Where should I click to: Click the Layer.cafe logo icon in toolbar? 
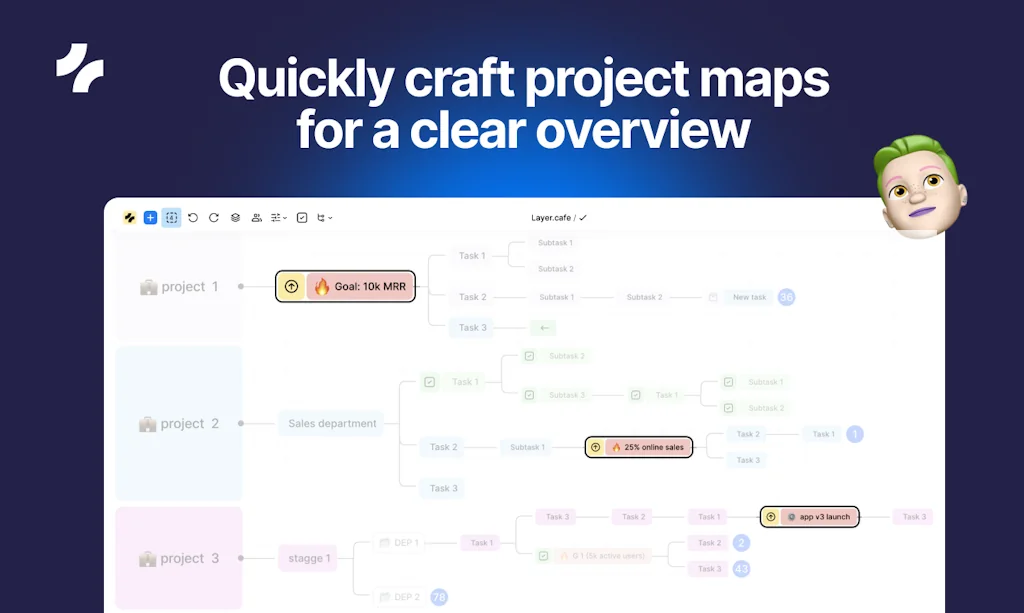129,217
